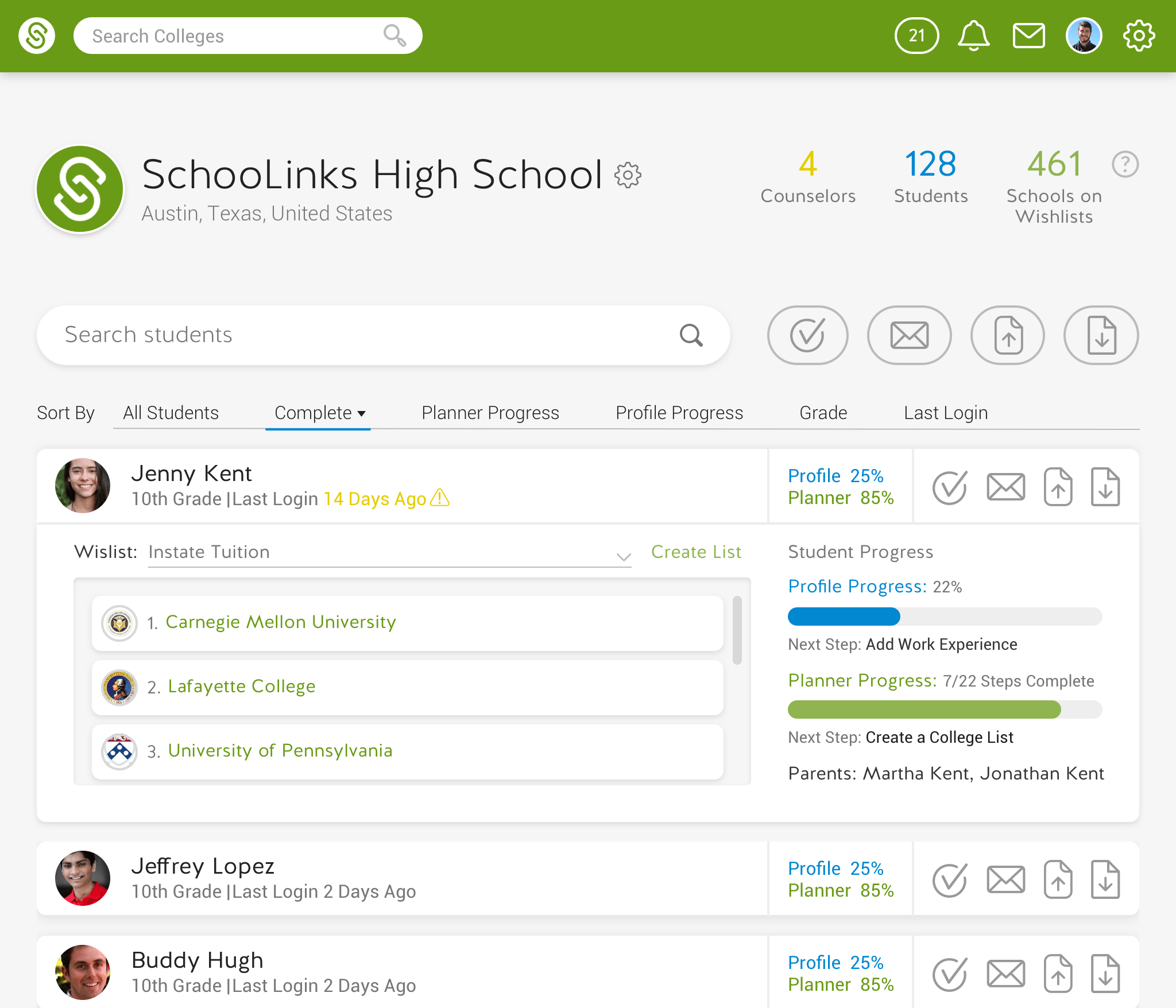
Task: Click Parents: Martha Kent, Jonathan Kent
Action: coord(946,773)
